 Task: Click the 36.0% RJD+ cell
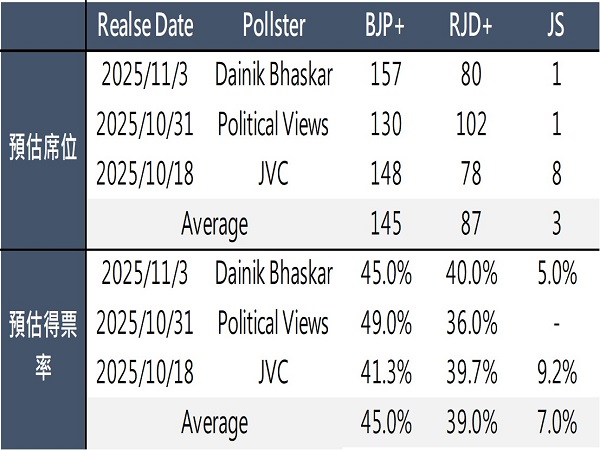click(x=469, y=324)
